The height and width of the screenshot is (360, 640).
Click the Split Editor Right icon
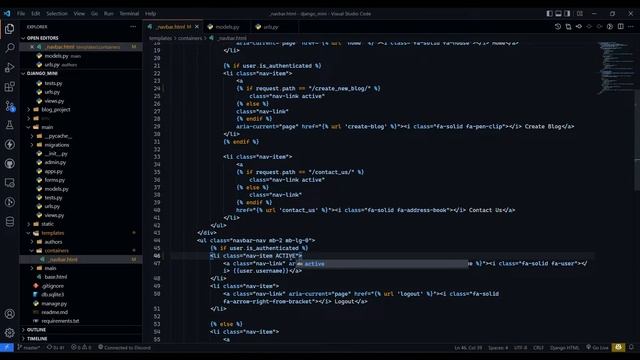coord(620,27)
